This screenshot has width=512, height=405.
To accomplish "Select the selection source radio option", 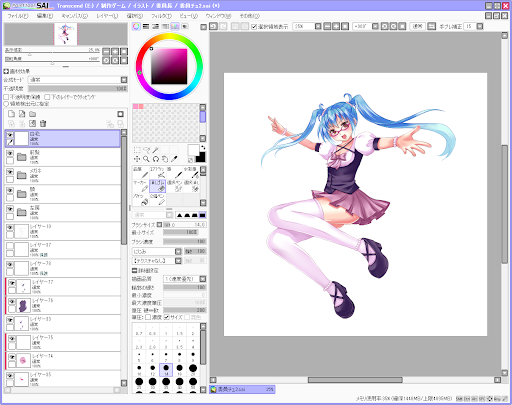I will [6, 104].
